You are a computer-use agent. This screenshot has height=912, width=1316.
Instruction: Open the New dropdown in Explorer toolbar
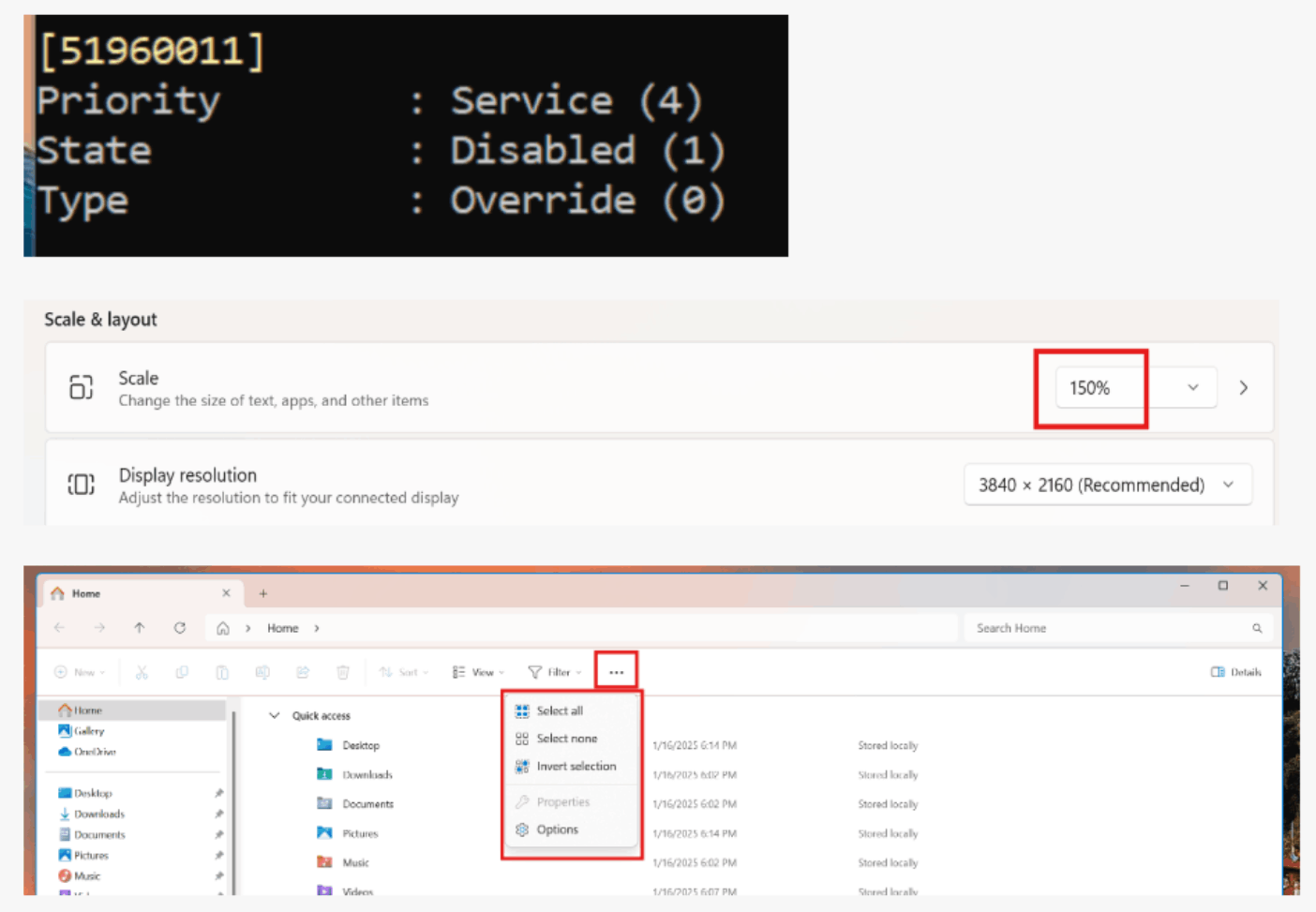80,672
